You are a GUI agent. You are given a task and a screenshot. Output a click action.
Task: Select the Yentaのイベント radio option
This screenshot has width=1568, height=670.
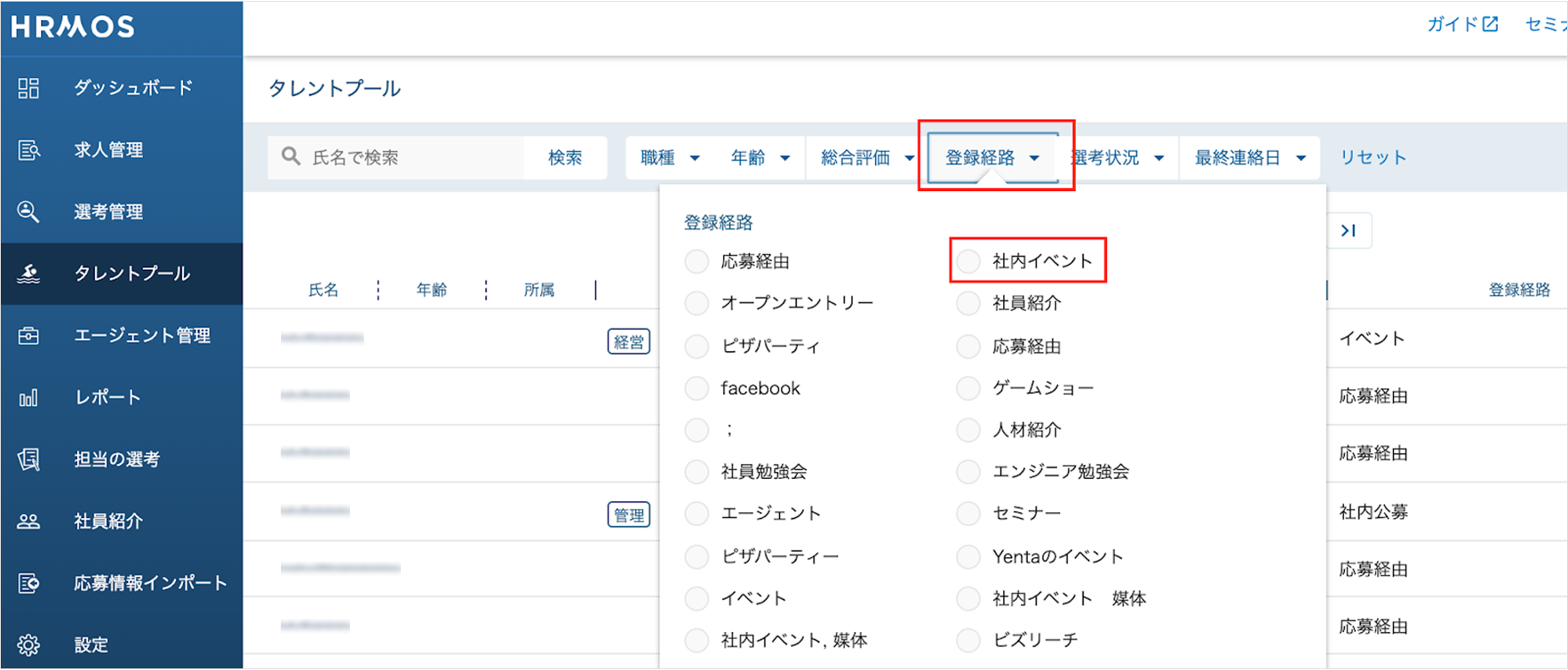(x=968, y=556)
